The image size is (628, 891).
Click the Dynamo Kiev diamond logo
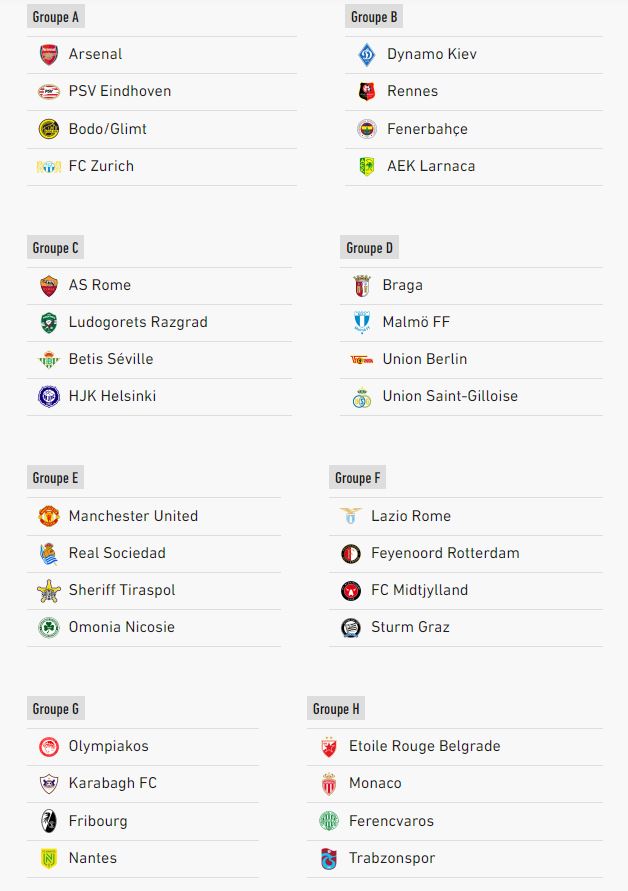pyautogui.click(x=367, y=55)
